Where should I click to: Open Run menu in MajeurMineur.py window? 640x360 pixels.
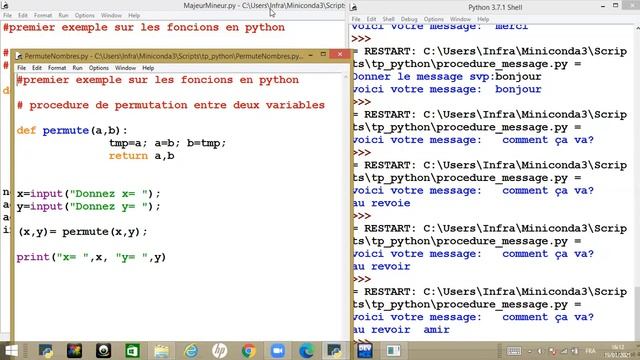click(63, 15)
